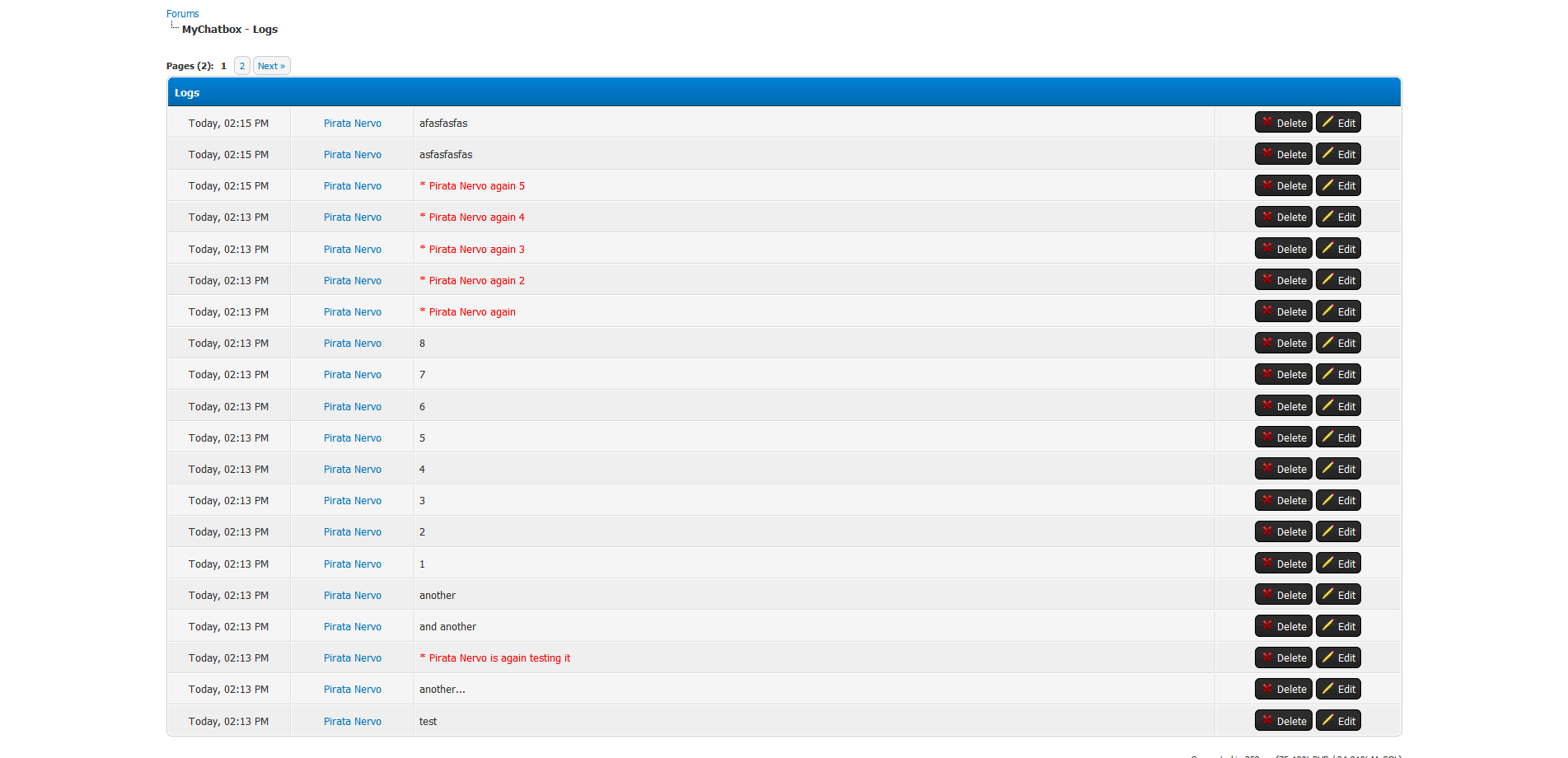Edit the 'Pirata Nervo again 4' log entry
The height and width of the screenshot is (758, 1568).
pyautogui.click(x=1338, y=218)
